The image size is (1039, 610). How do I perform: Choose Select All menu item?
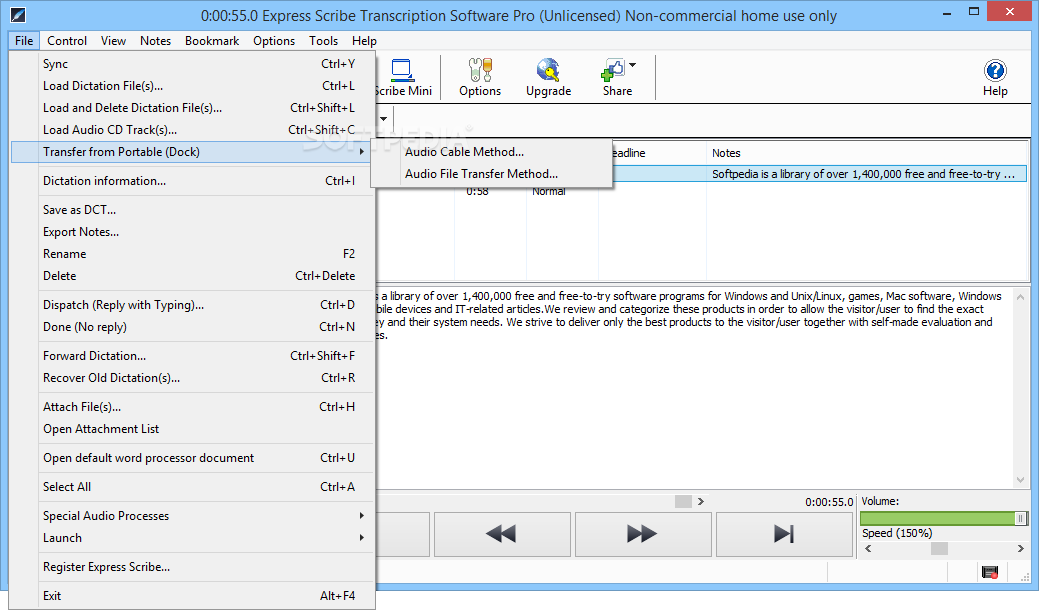tap(193, 487)
